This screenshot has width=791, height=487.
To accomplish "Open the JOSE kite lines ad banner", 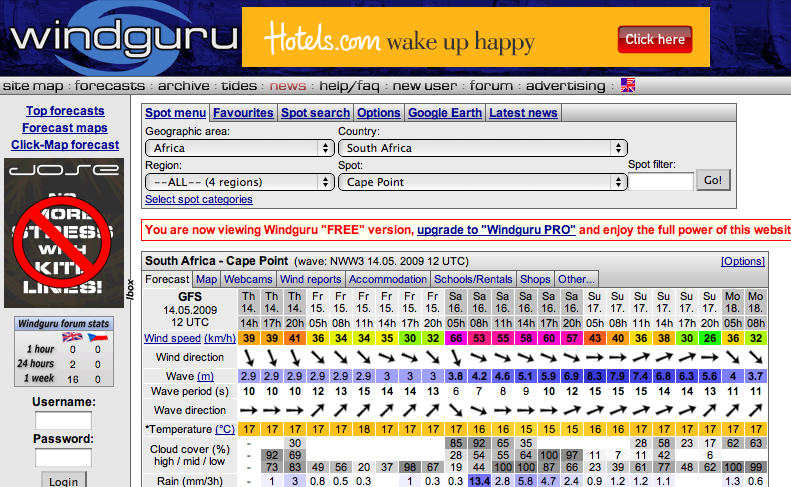I will click(64, 232).
